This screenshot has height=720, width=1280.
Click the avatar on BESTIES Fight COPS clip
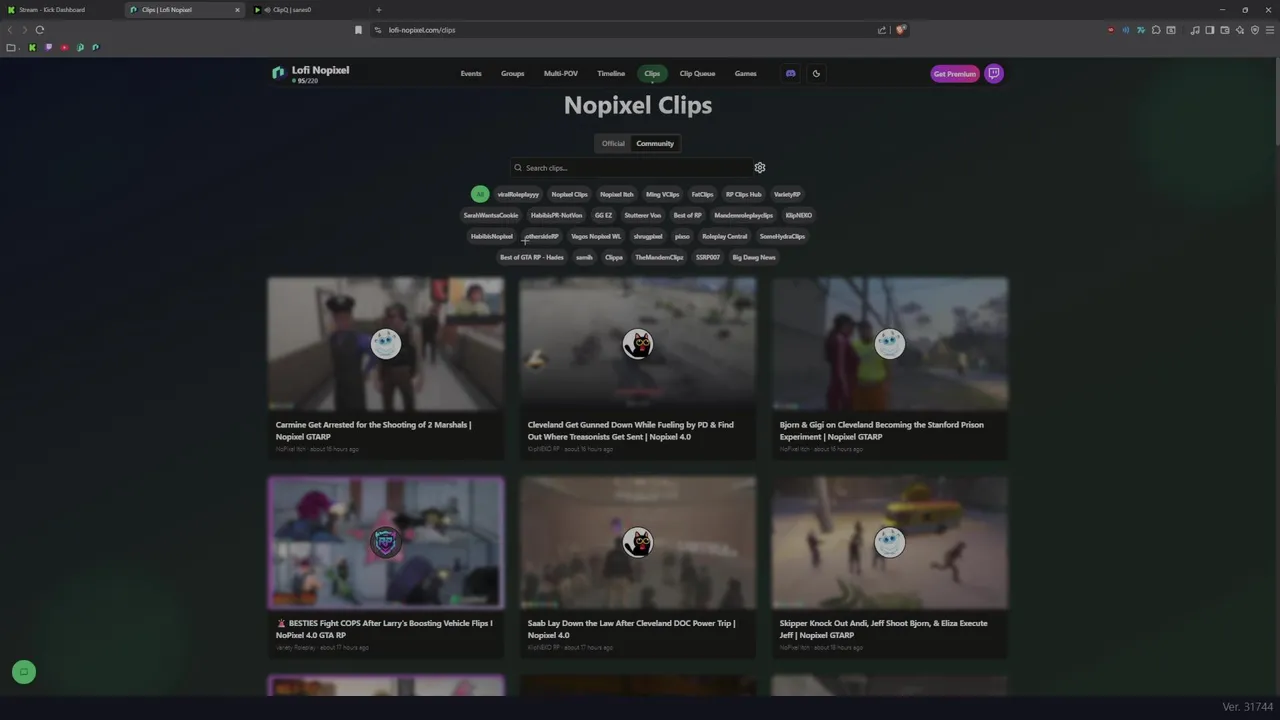[x=386, y=542]
